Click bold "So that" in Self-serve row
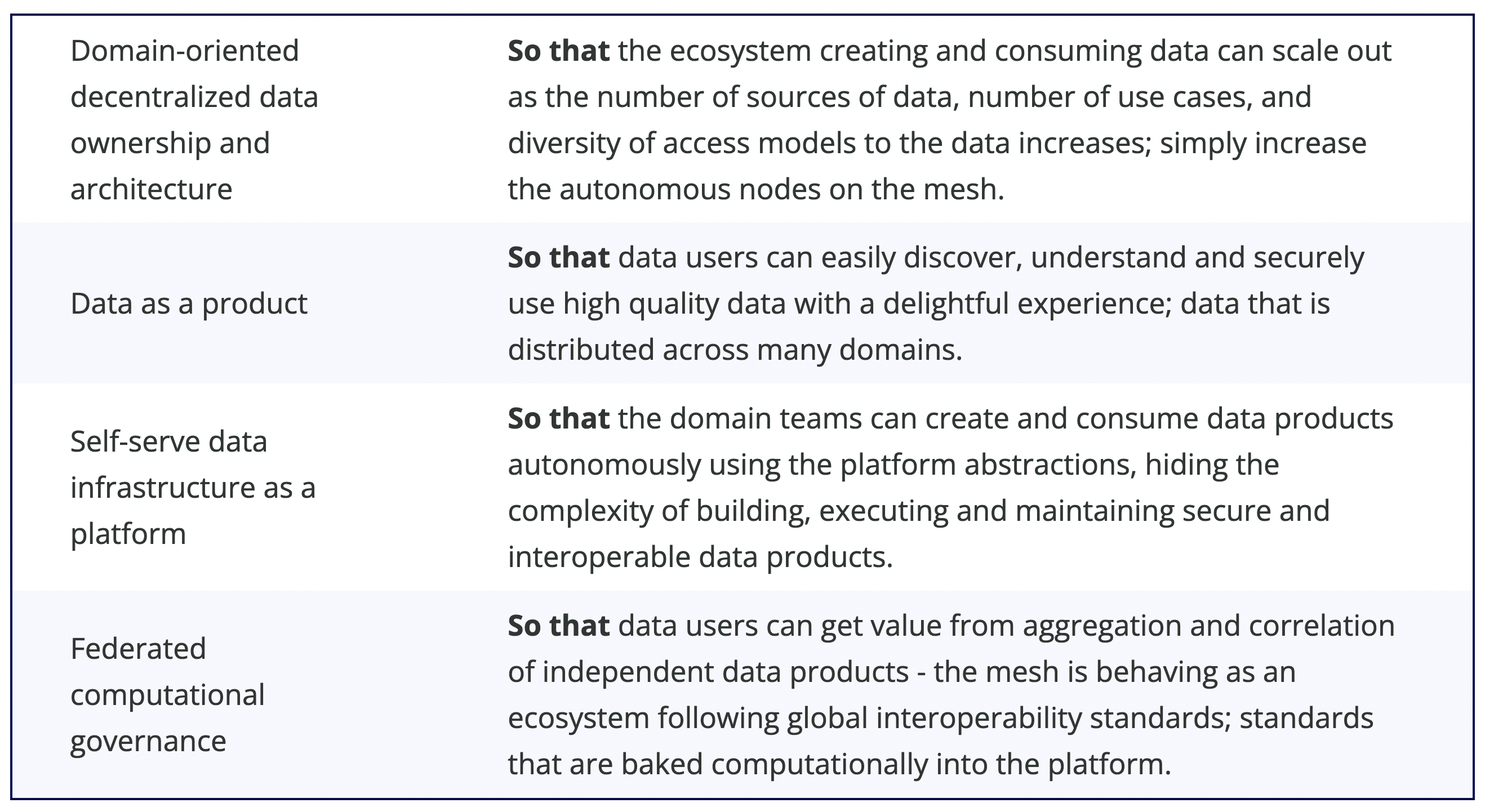The image size is (1485, 812). (558, 419)
